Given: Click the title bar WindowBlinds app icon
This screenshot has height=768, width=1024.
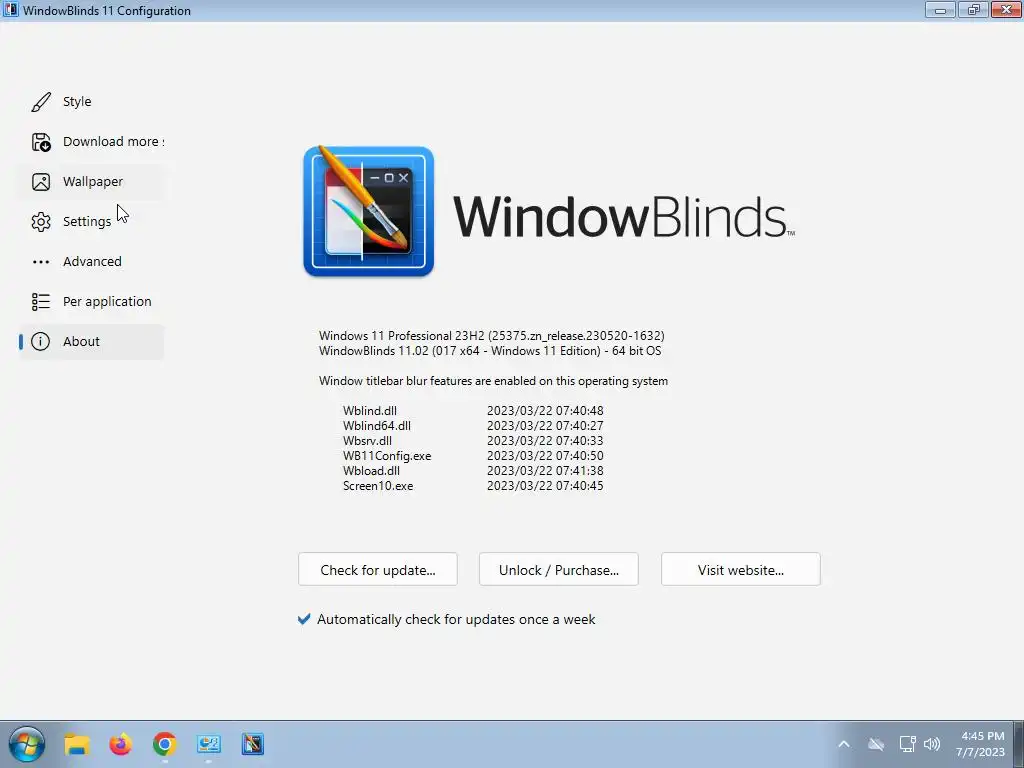Looking at the screenshot, I should point(11,10).
